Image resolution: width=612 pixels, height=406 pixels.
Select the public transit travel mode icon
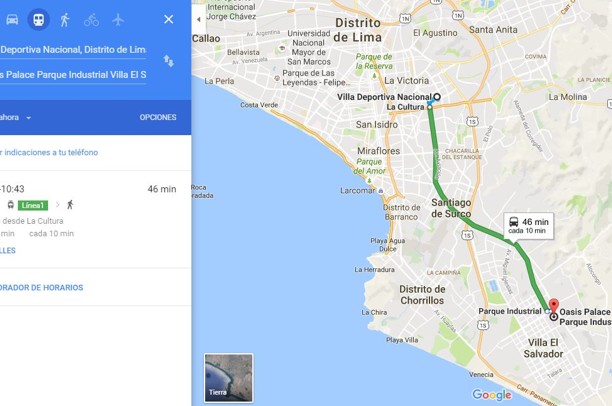point(38,20)
